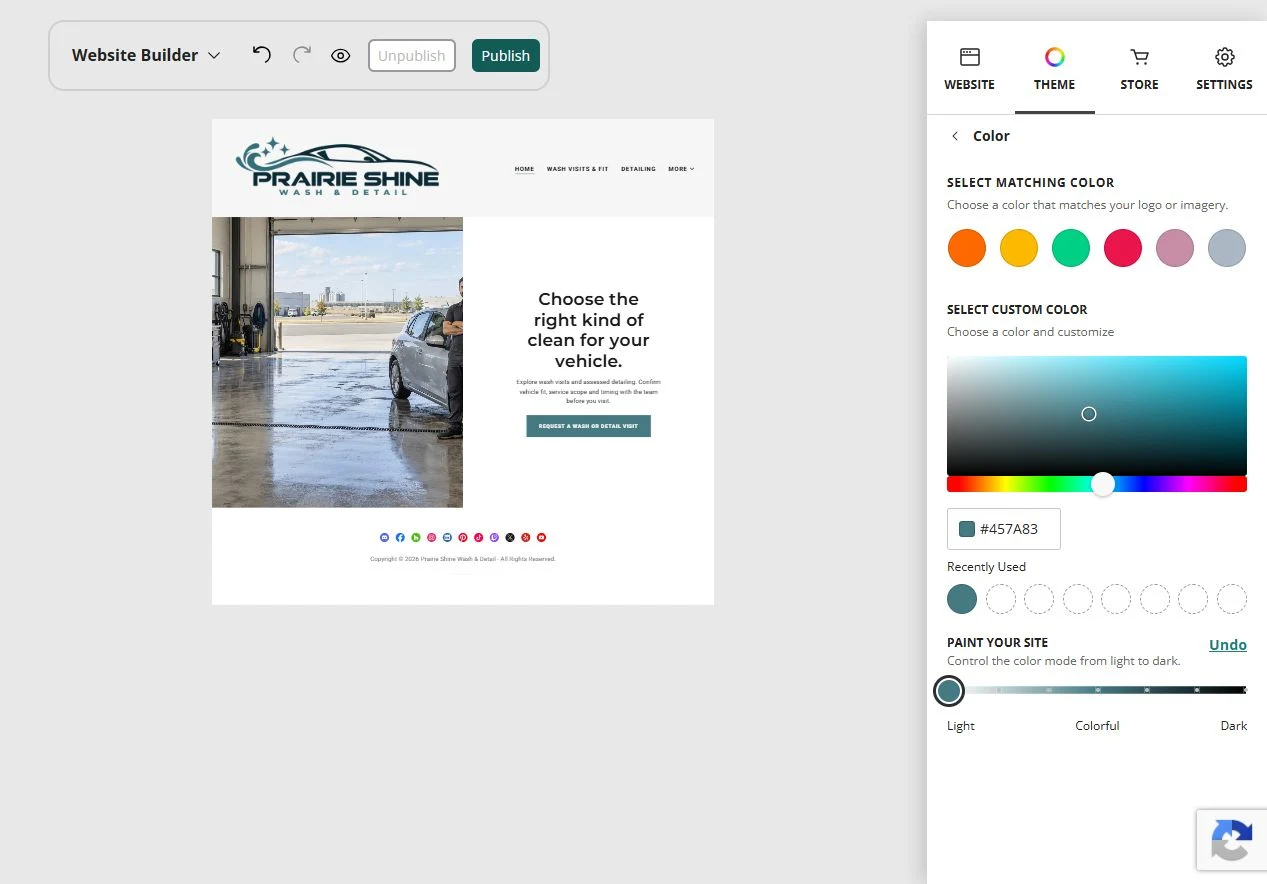Choose the gray-blue matching color

click(x=1227, y=247)
